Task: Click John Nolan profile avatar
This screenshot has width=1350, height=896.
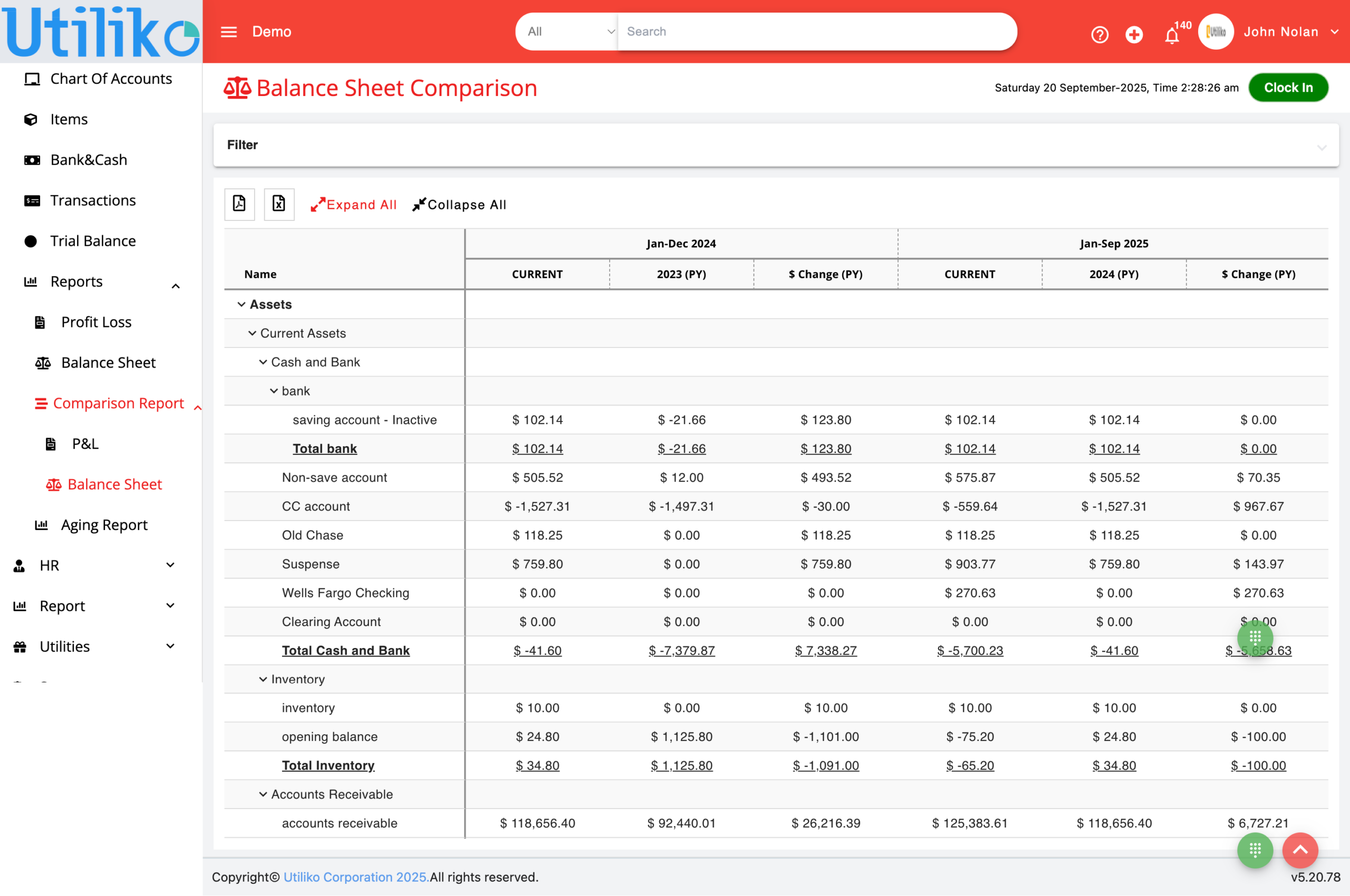Action: [x=1215, y=32]
